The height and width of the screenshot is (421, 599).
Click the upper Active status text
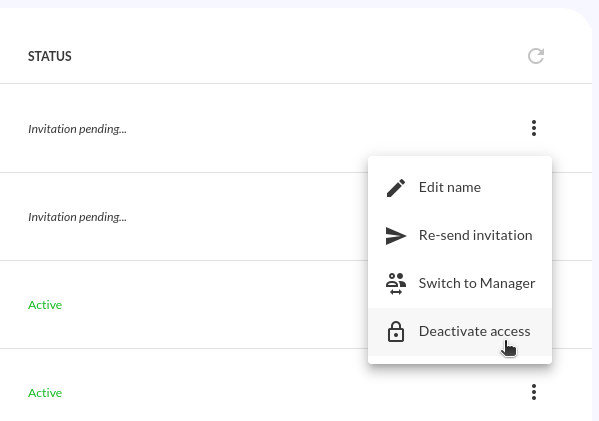[x=45, y=305]
